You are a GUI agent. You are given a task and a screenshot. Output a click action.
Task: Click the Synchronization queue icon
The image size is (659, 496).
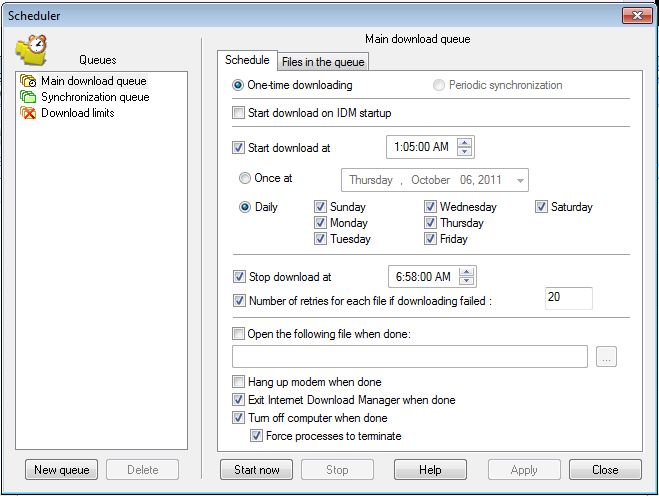point(28,97)
